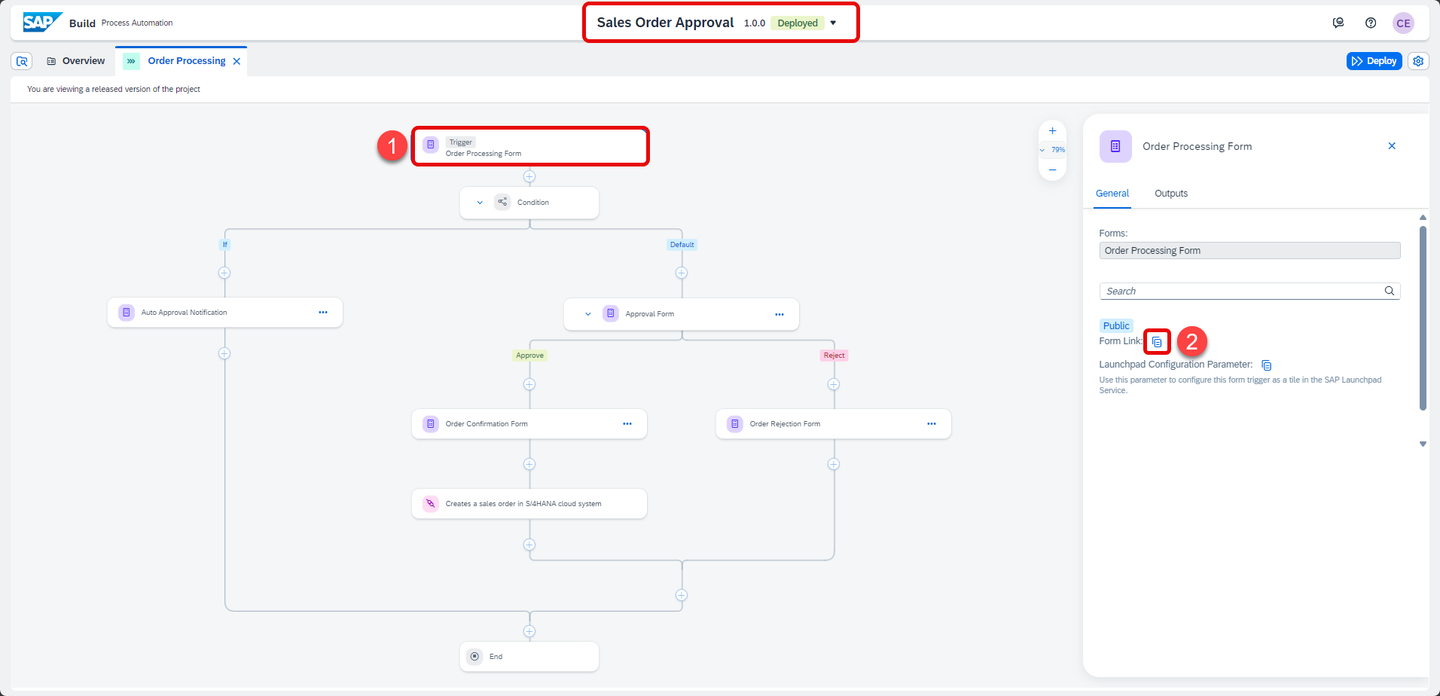Click the sales order action's pink icon
Image resolution: width=1440 pixels, height=696 pixels.
(x=430, y=504)
